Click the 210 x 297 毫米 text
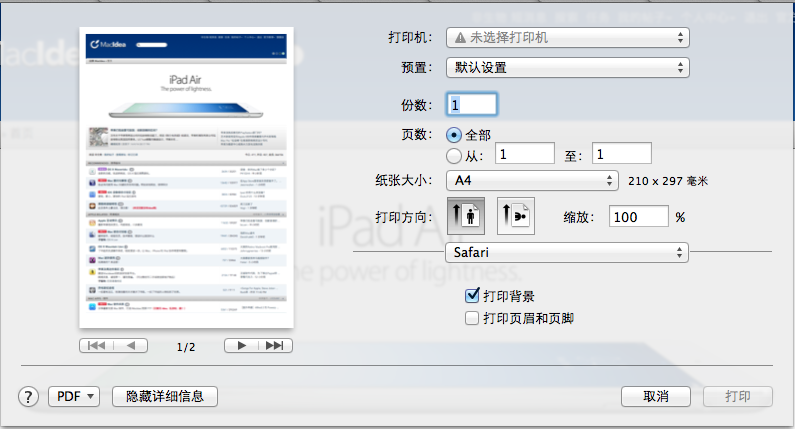This screenshot has height=429, width=795. tap(668, 181)
